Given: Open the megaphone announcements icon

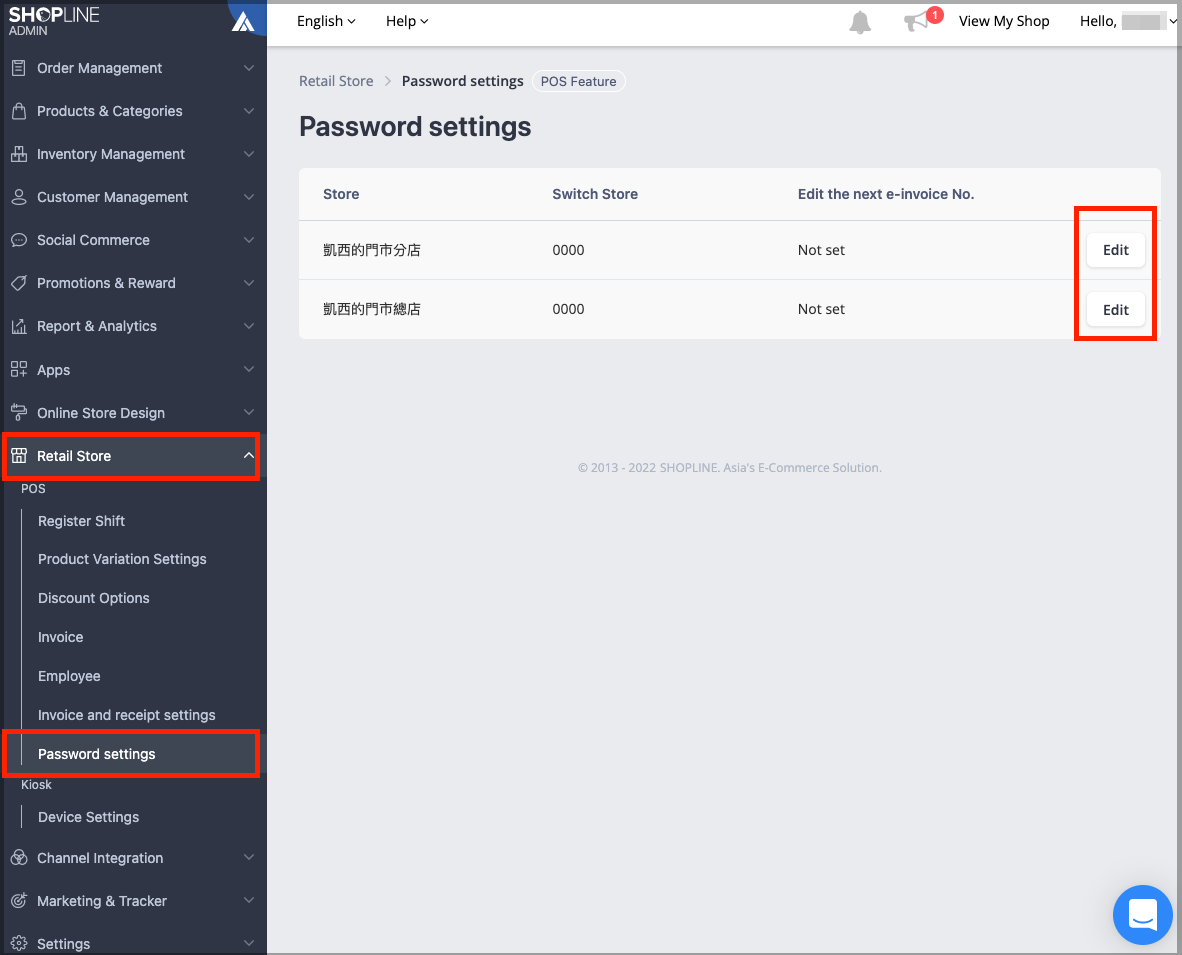Looking at the screenshot, I should pyautogui.click(x=914, y=22).
